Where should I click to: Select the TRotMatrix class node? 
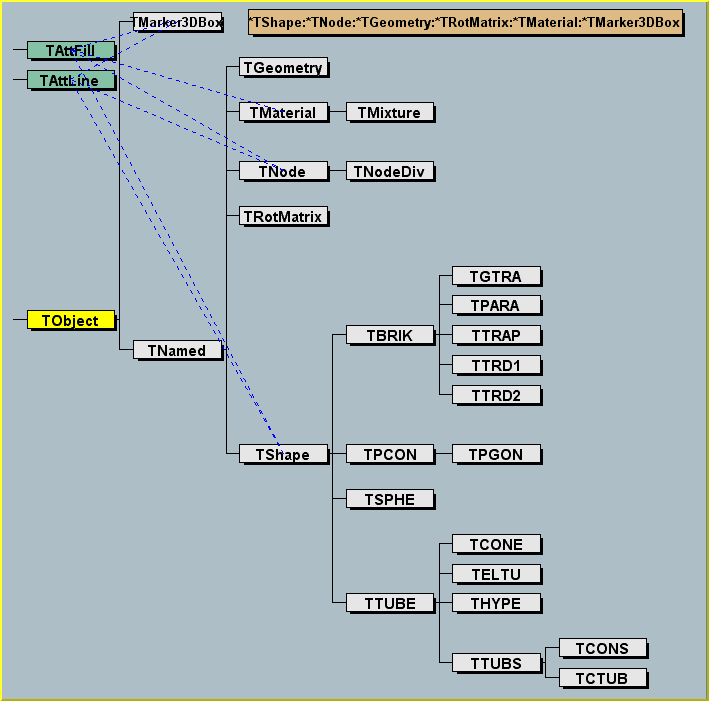click(284, 216)
